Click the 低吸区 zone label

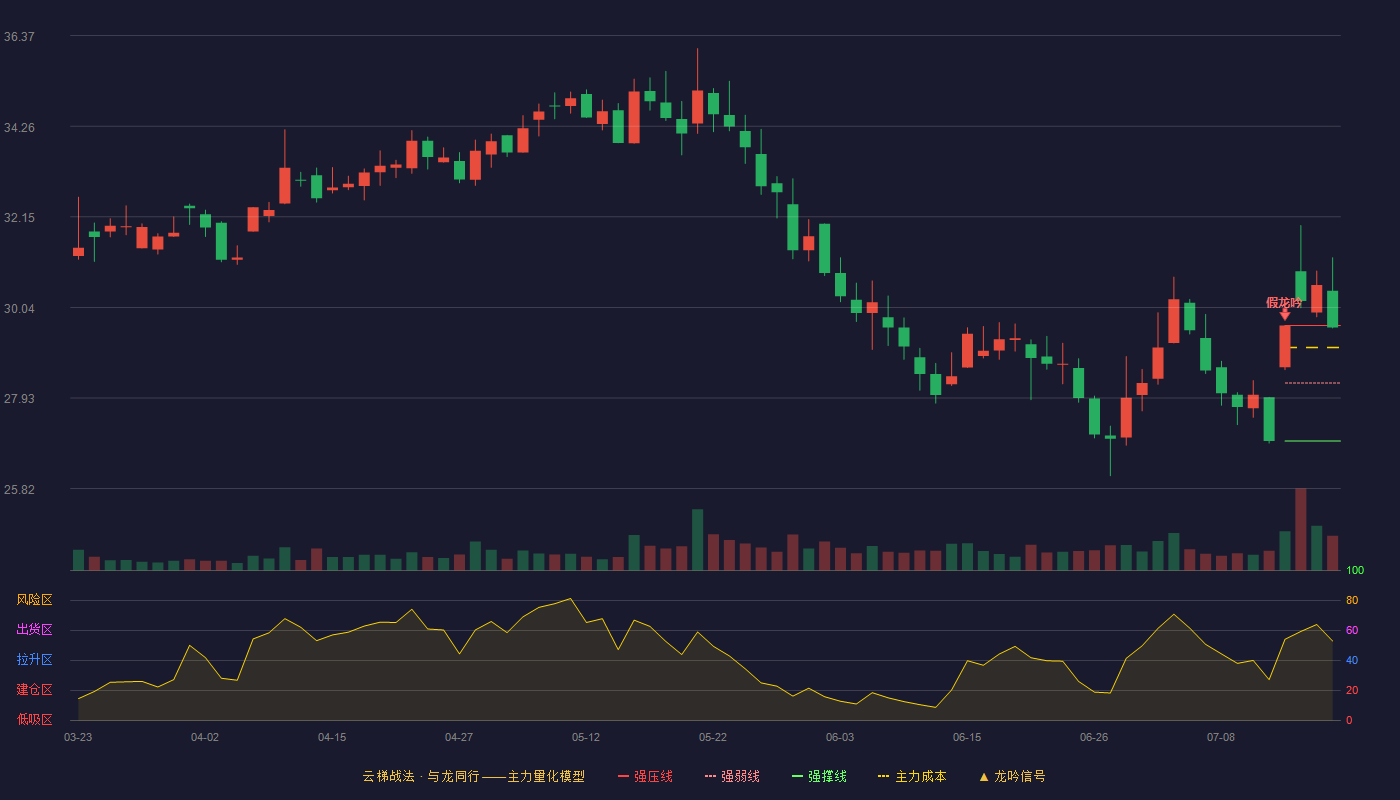point(34,719)
